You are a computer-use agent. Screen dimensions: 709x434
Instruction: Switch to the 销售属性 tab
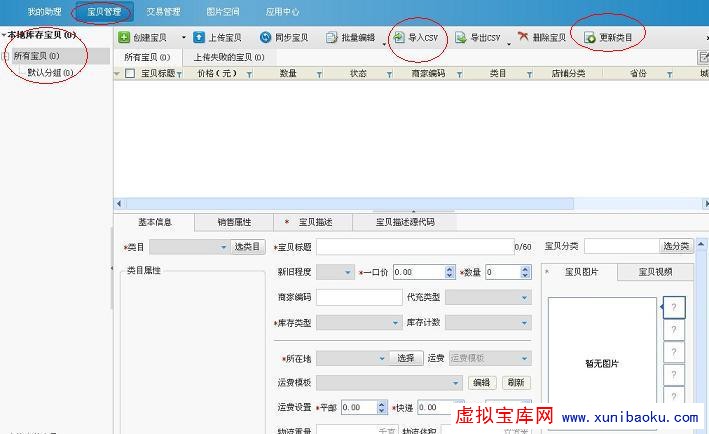coord(233,222)
